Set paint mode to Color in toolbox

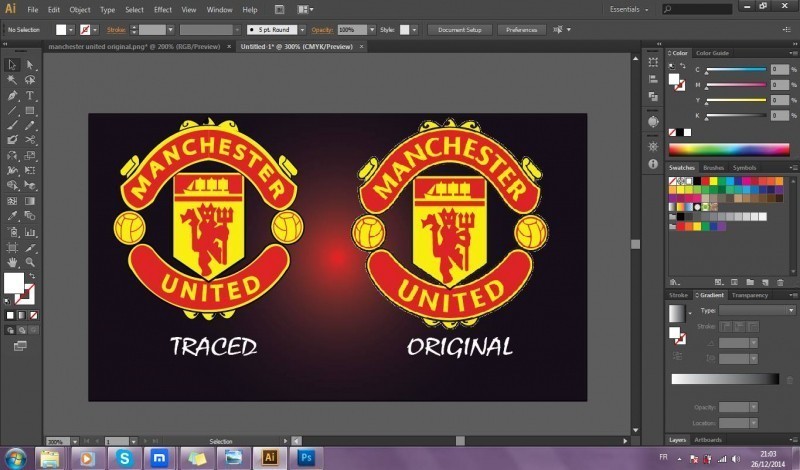10,315
